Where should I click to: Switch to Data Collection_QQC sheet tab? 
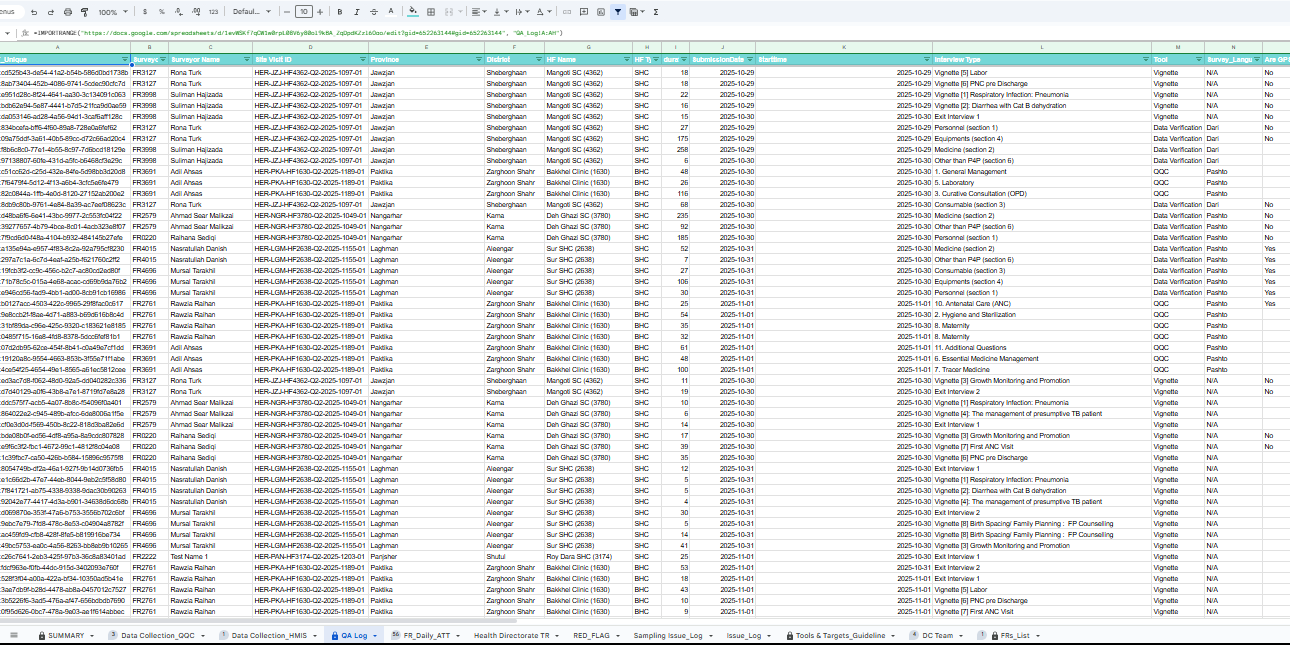(158, 635)
